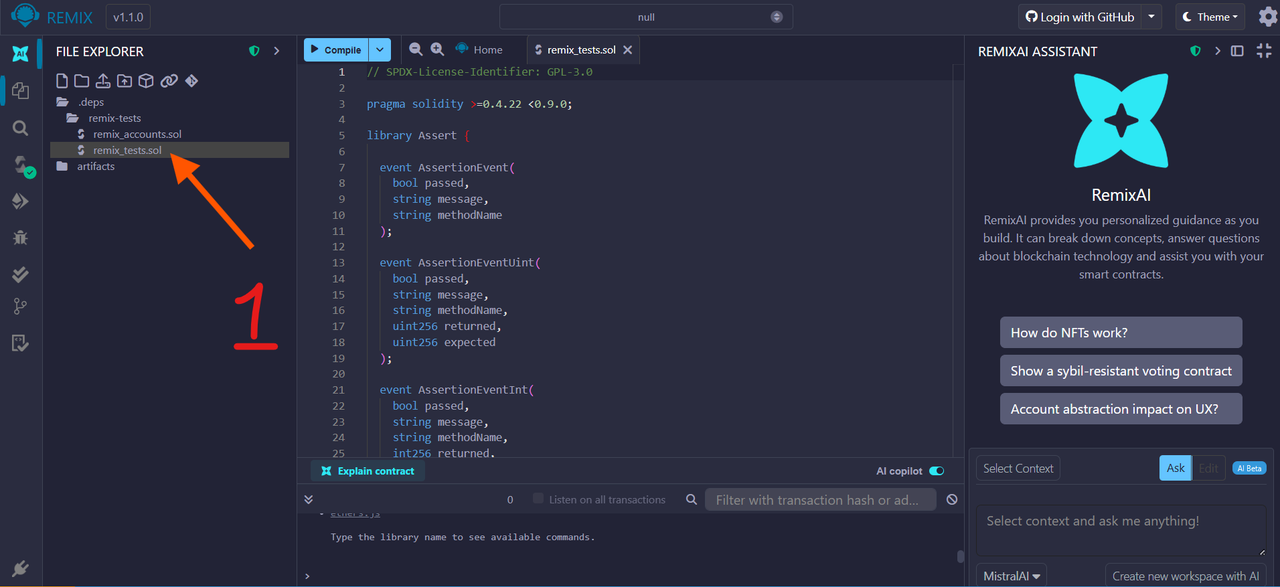
Task: Open the Theme dropdown
Action: 1210,17
